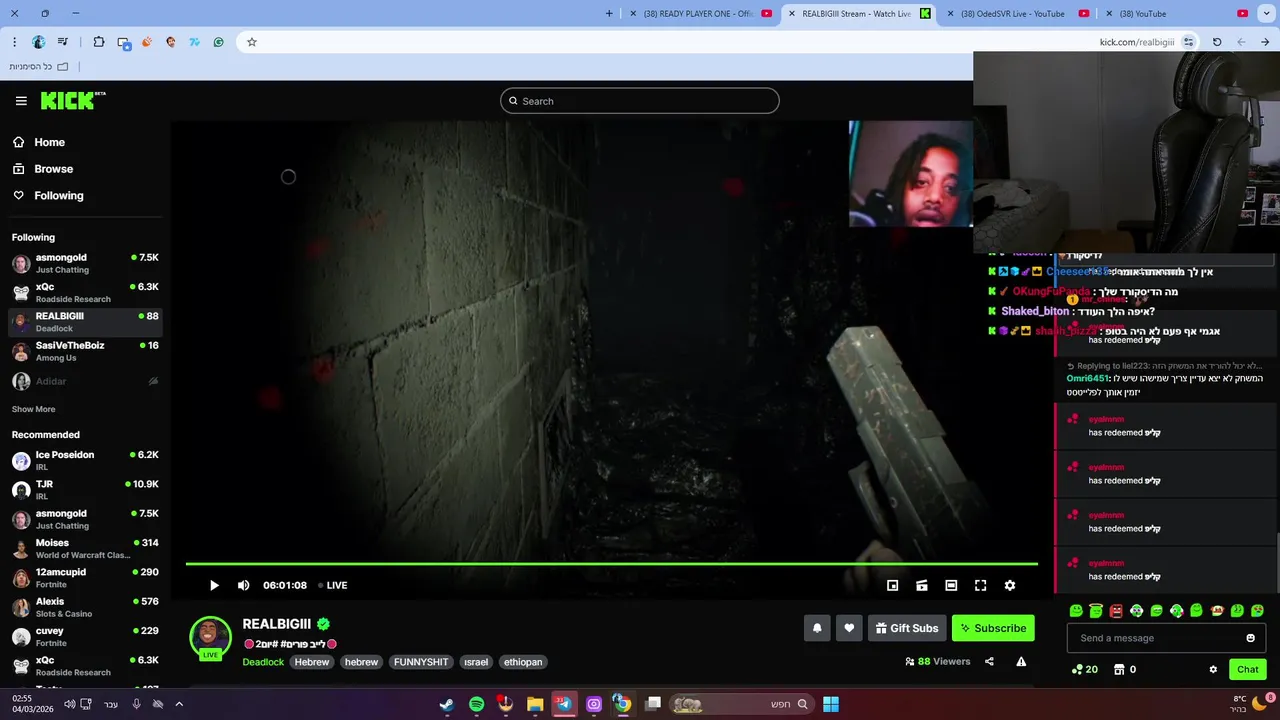The image size is (1280, 720).
Task: Select the ethiopan tag
Action: point(523,662)
